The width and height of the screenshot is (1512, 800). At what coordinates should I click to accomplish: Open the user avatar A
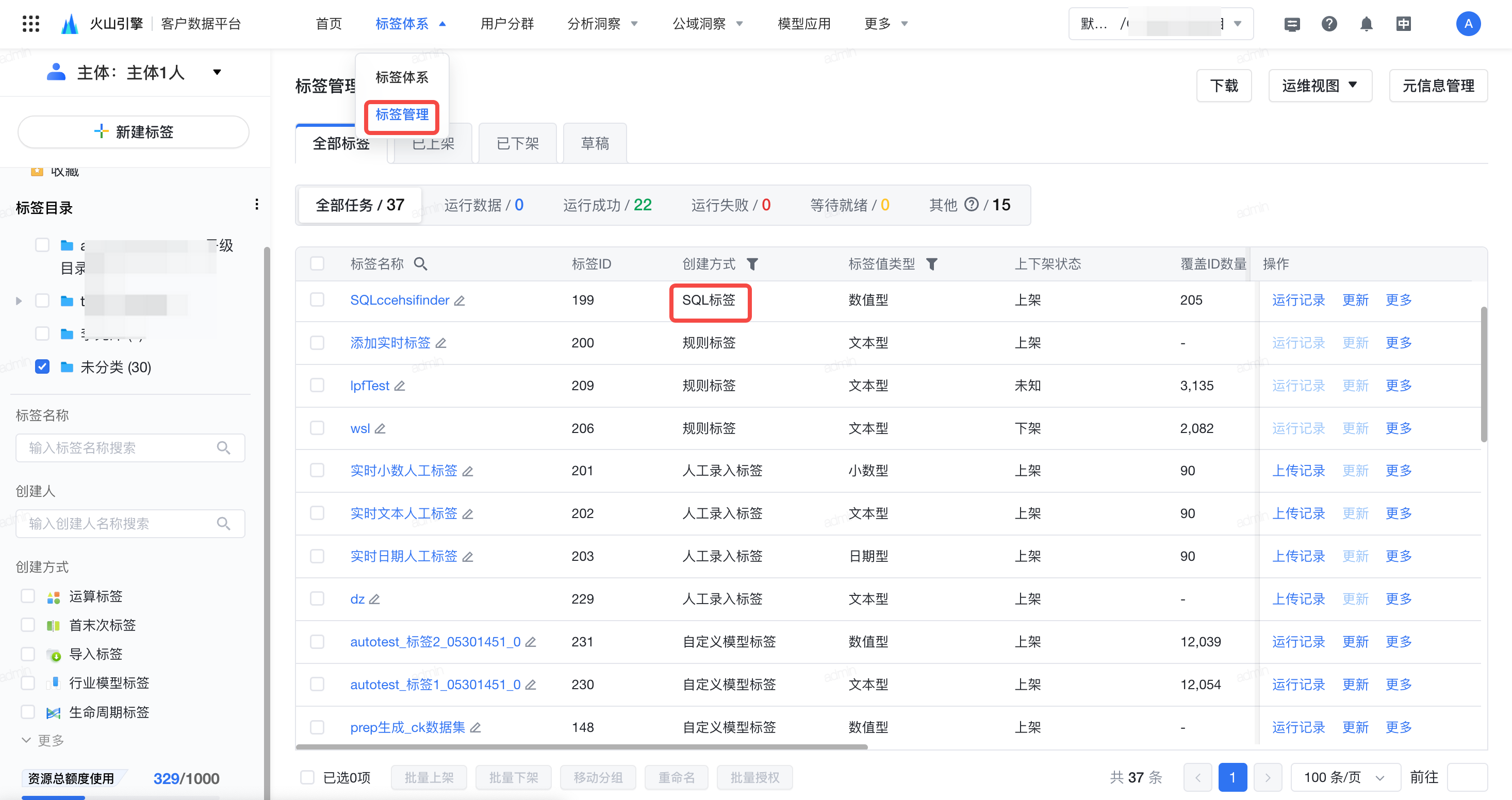pyautogui.click(x=1468, y=24)
